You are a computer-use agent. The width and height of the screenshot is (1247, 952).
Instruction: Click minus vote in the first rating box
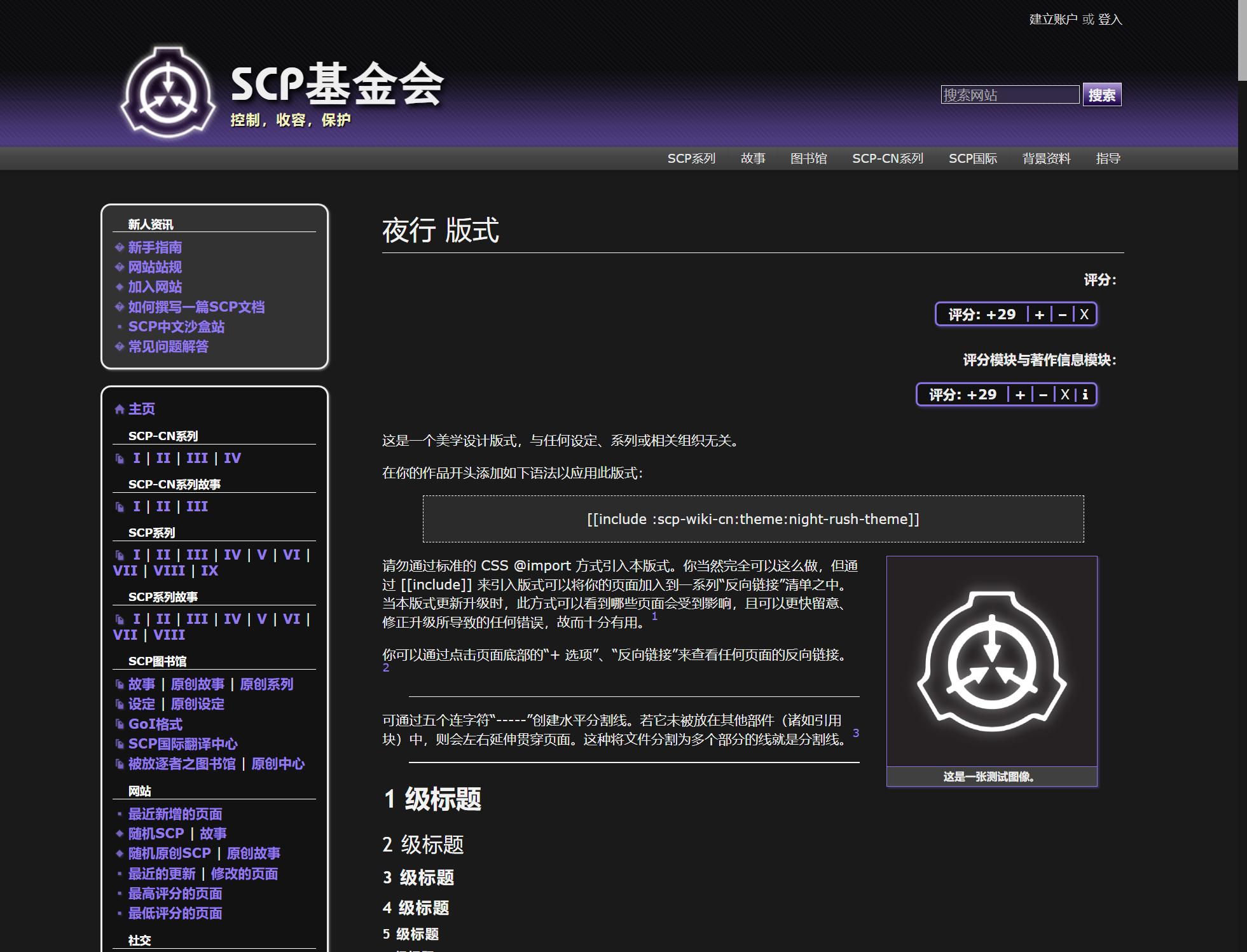(1062, 314)
